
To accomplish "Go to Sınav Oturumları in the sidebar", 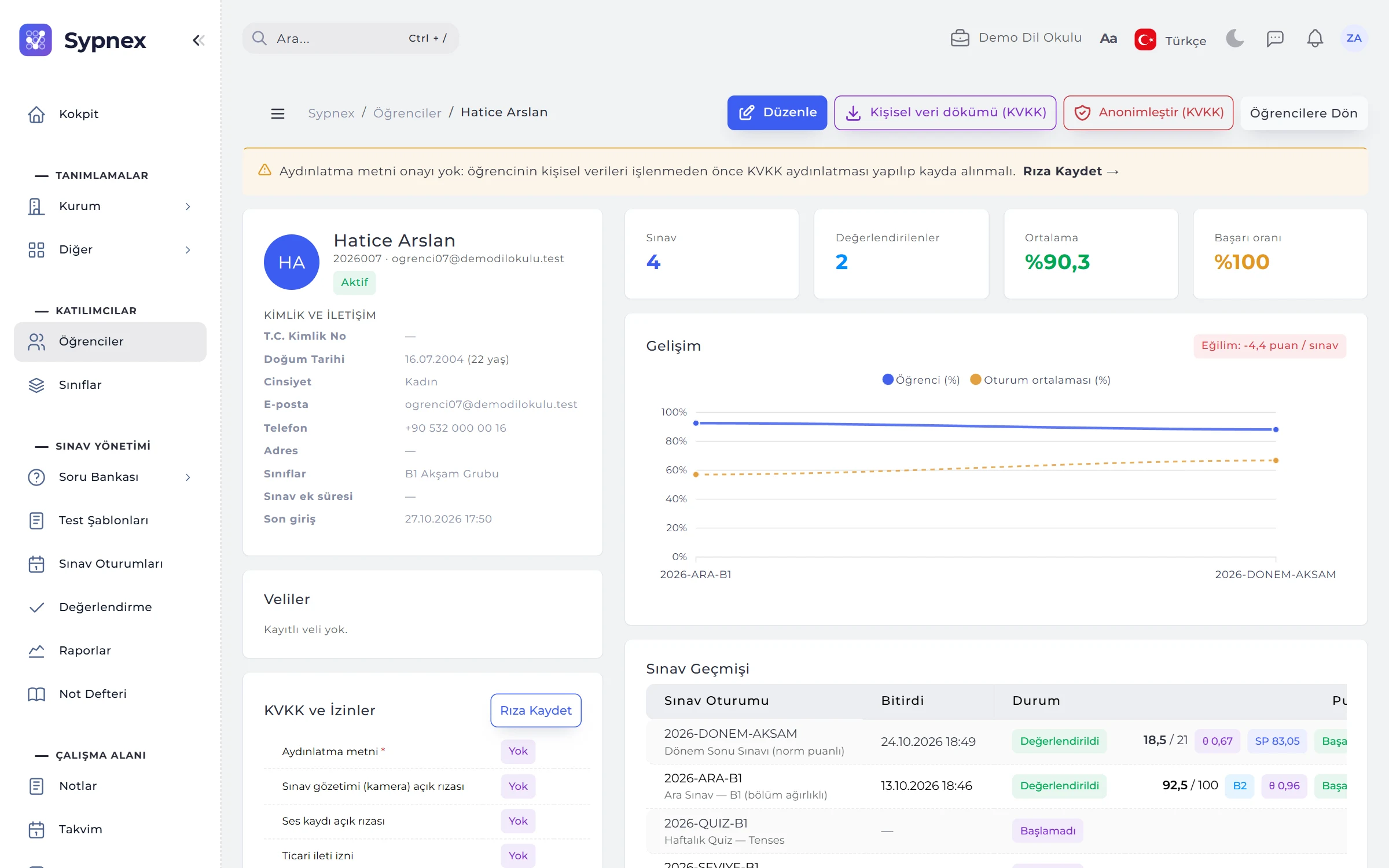I will click(x=110, y=564).
